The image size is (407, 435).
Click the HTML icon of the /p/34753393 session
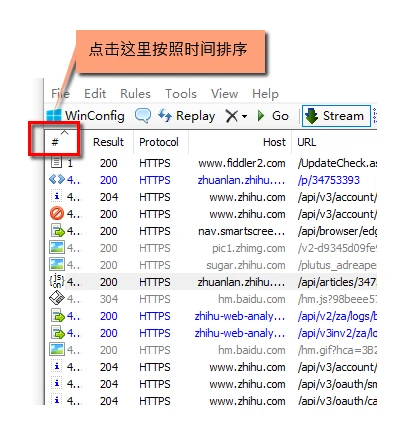pyautogui.click(x=57, y=180)
